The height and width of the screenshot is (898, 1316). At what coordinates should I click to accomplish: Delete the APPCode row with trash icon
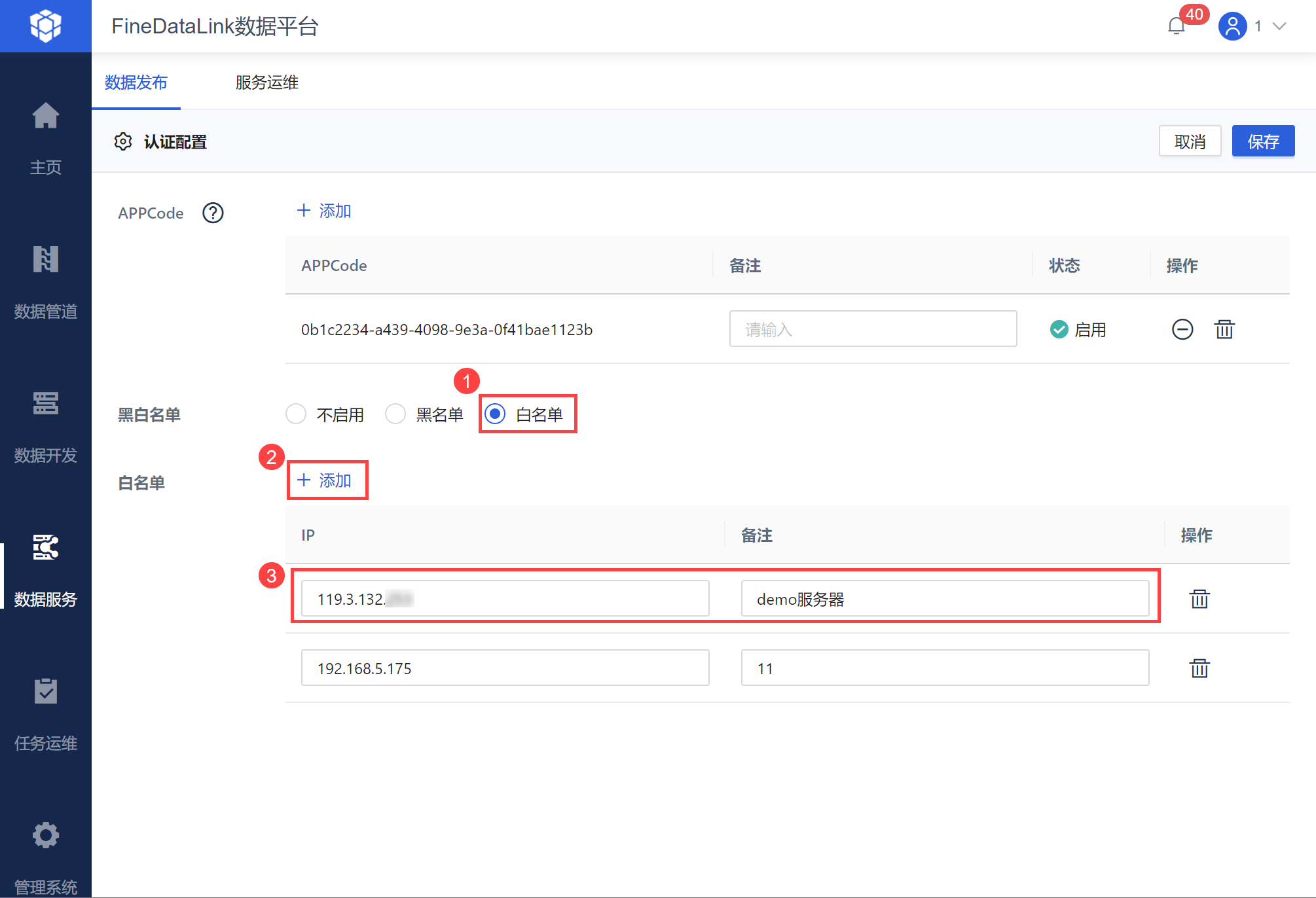1224,329
